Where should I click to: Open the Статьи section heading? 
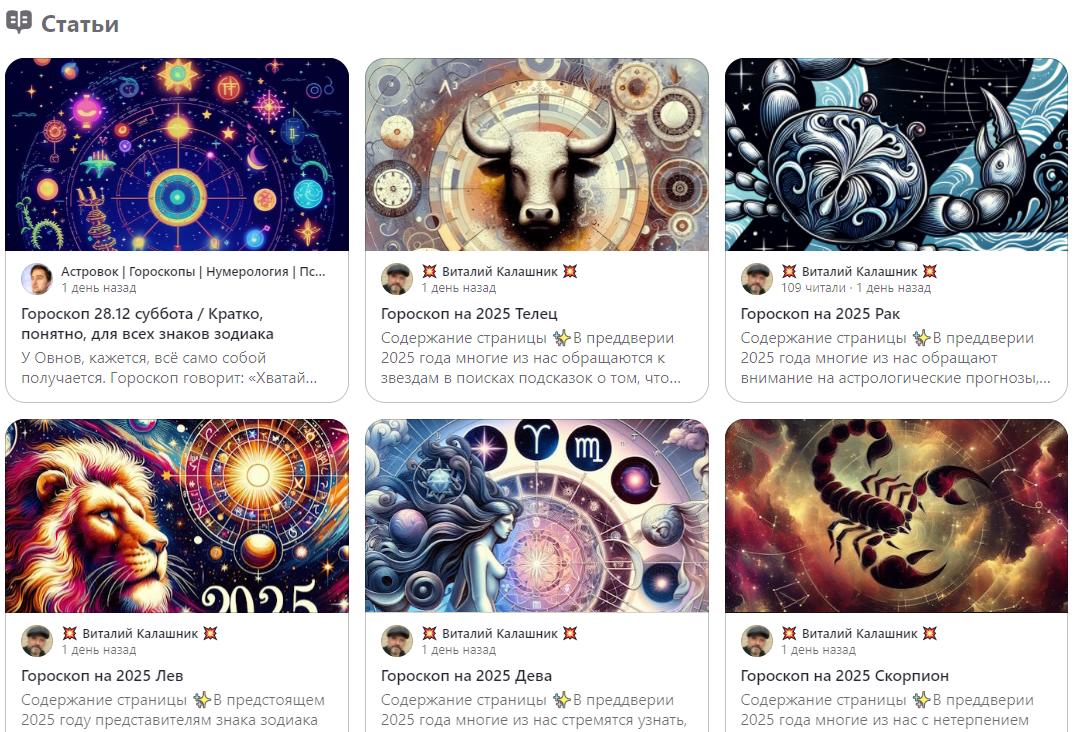tap(80, 24)
